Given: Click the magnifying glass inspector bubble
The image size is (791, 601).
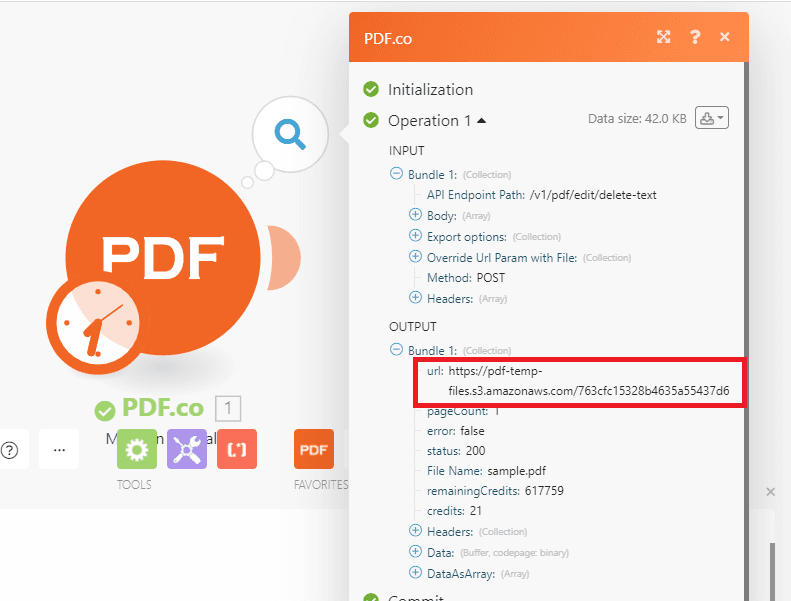Looking at the screenshot, I should click(291, 133).
